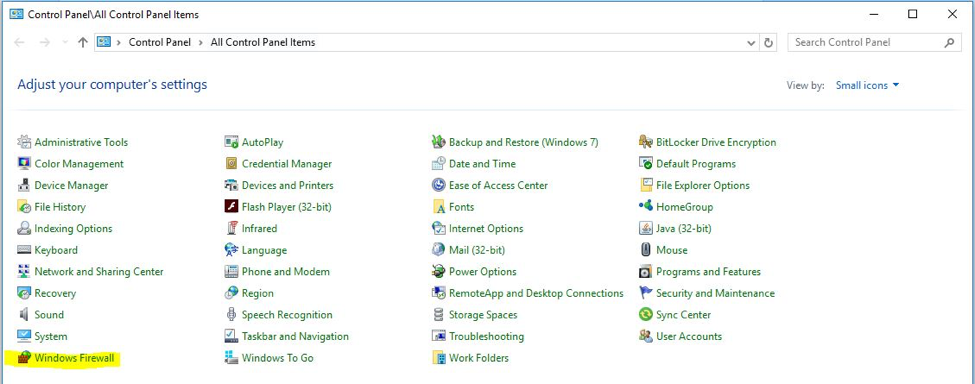The image size is (975, 384).
Task: Click the Device Manager icon
Action: (24, 185)
